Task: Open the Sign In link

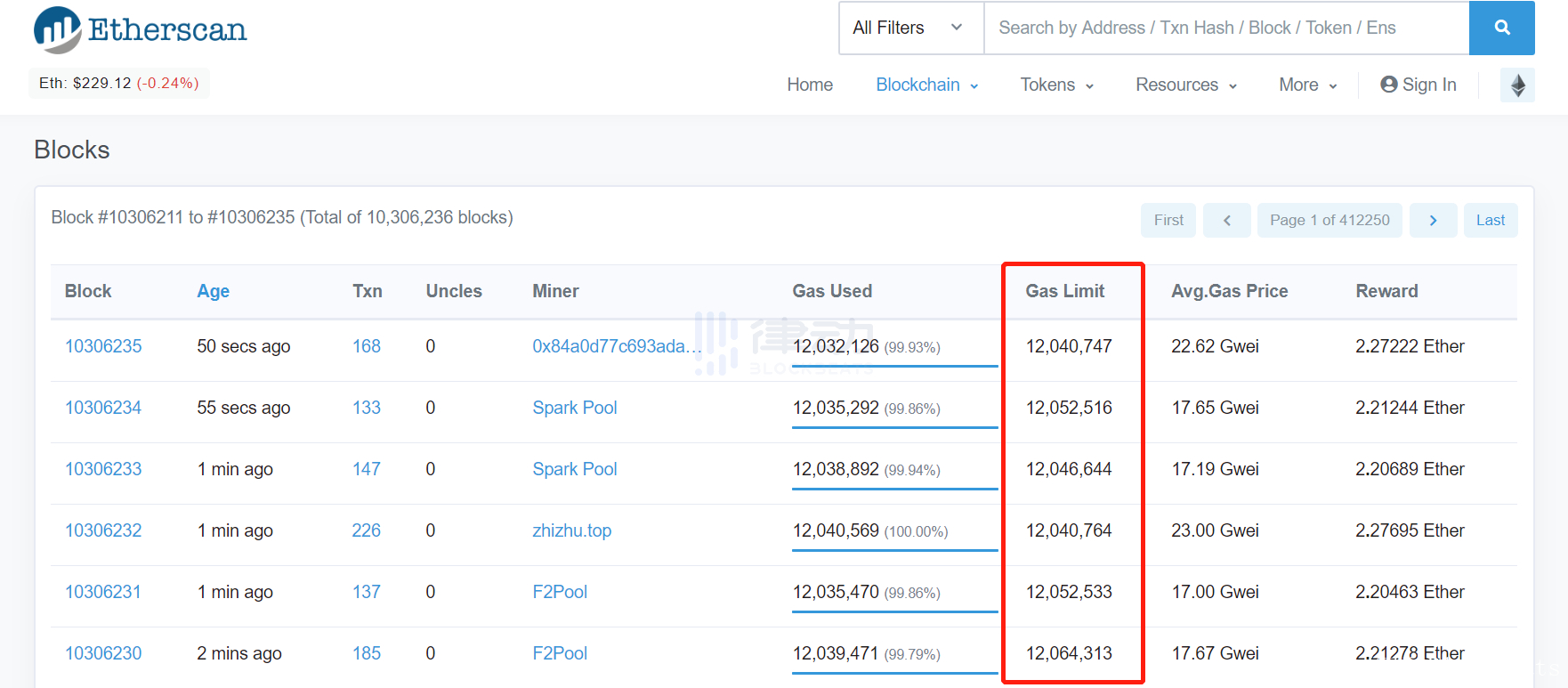Action: tap(1418, 85)
